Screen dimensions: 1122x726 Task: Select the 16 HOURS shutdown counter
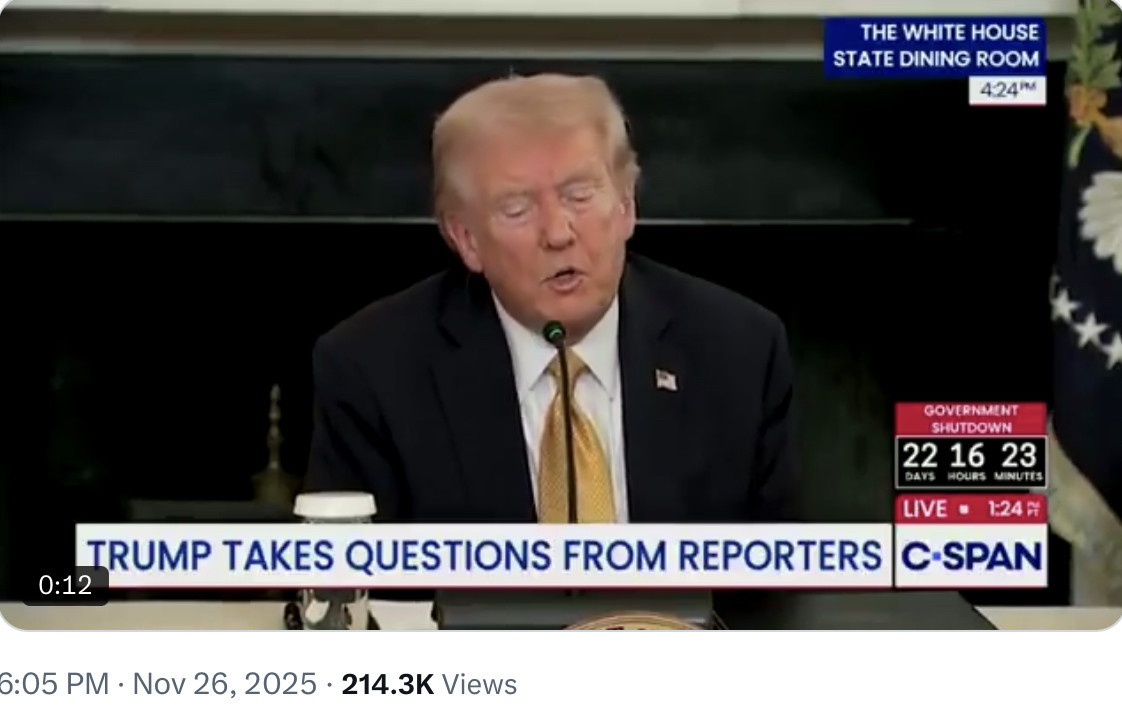967,462
